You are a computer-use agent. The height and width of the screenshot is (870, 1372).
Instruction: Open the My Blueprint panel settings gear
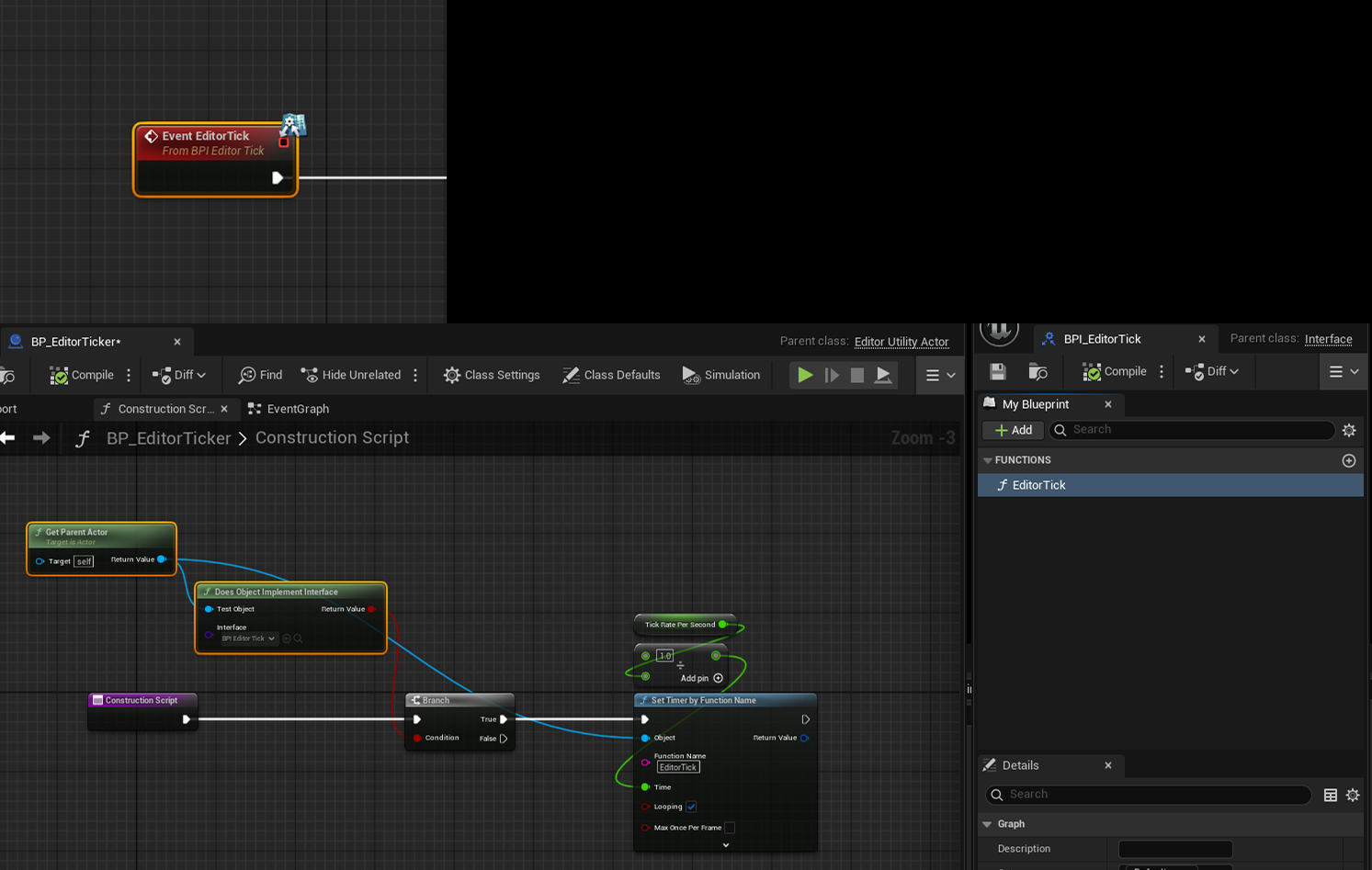[1349, 430]
